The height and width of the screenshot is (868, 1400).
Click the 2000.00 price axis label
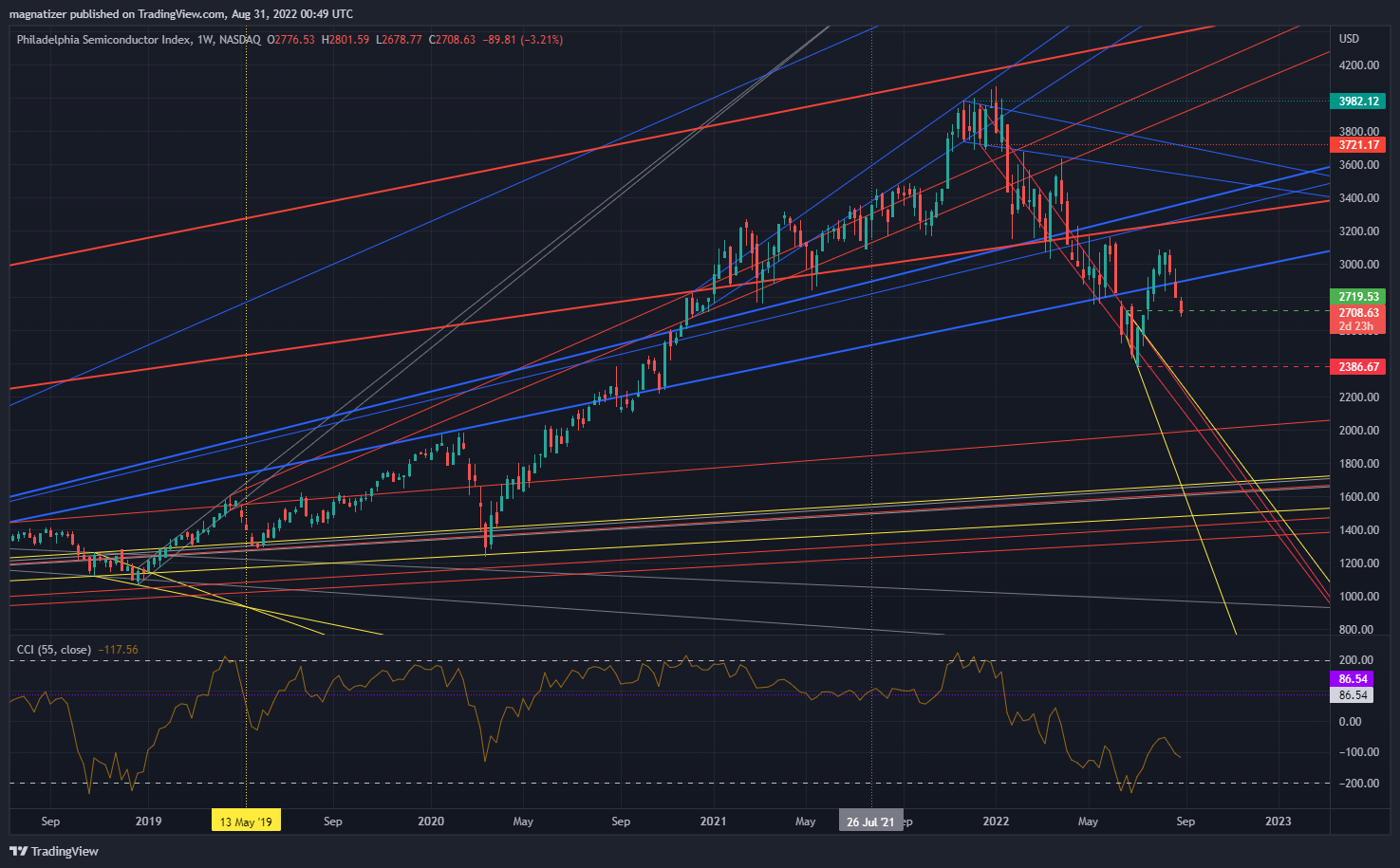point(1359,431)
